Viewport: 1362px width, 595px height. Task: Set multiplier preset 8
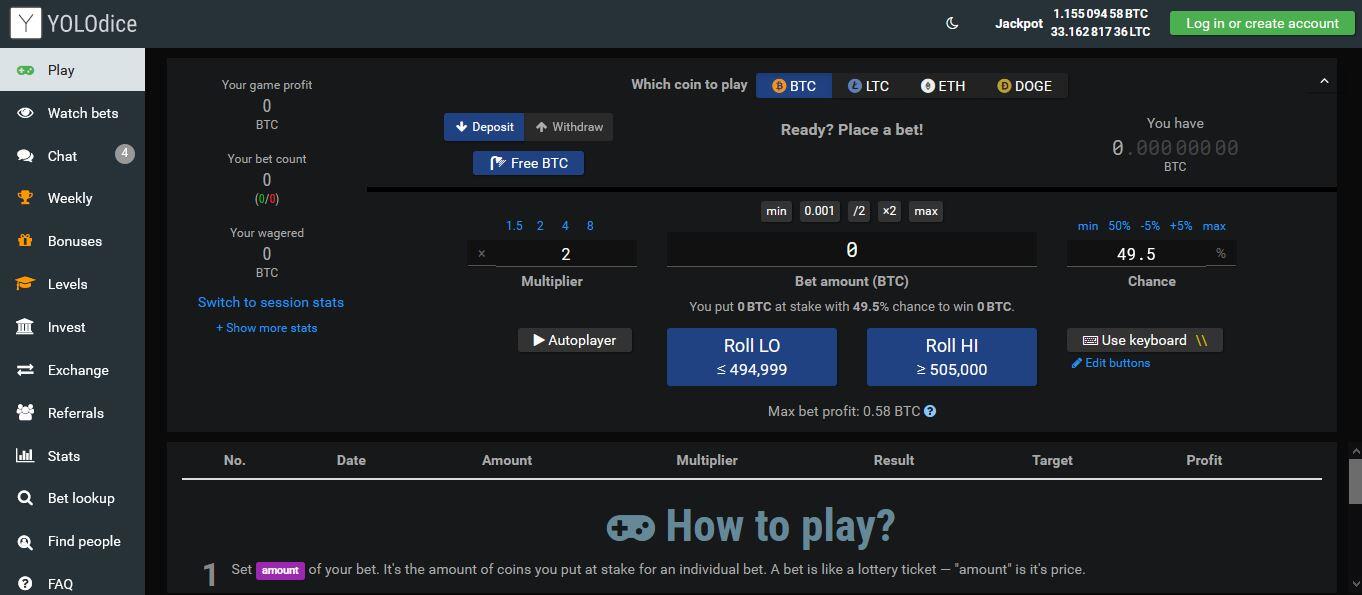590,226
